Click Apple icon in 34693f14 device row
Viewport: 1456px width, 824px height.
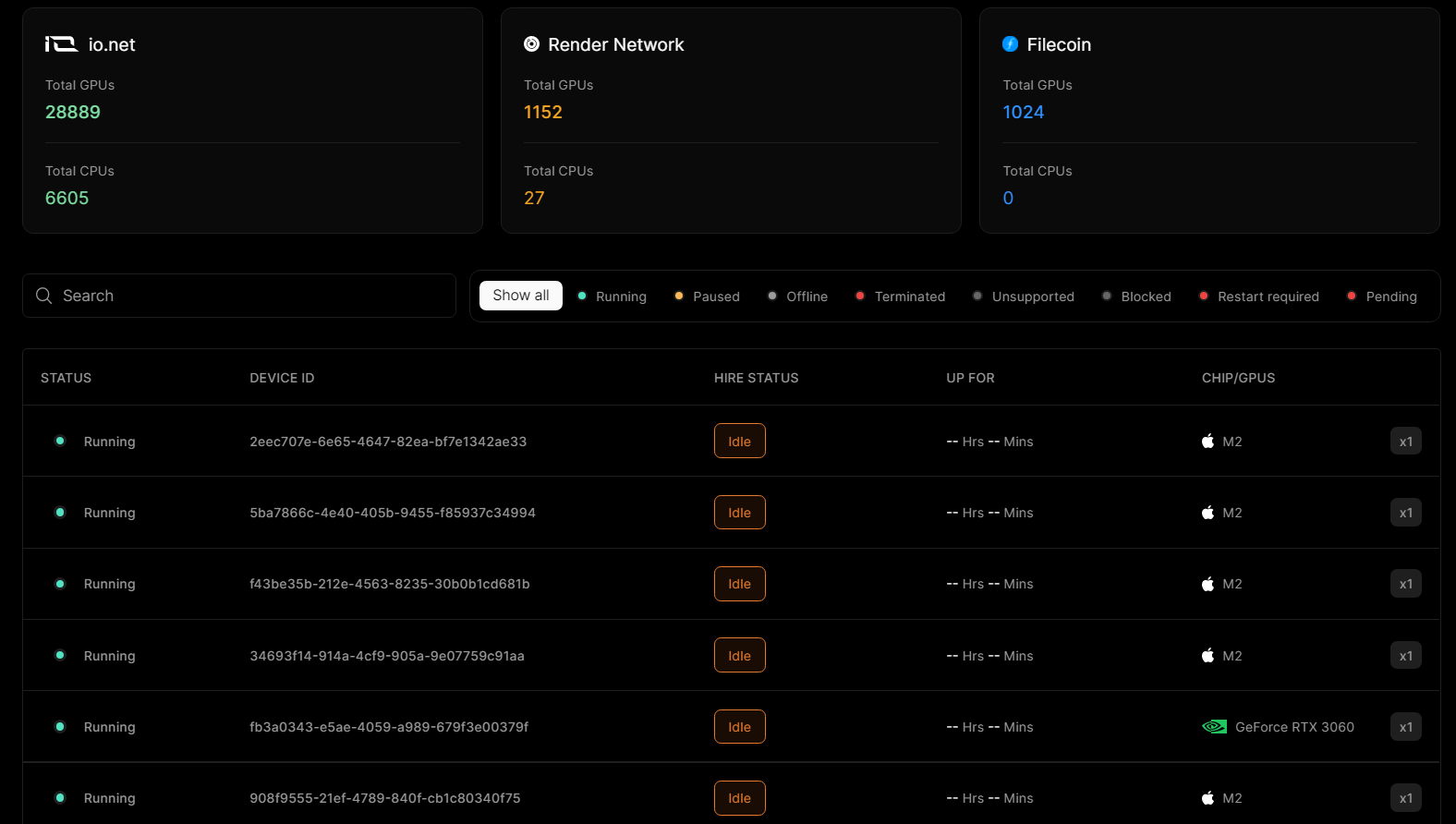[x=1207, y=656]
